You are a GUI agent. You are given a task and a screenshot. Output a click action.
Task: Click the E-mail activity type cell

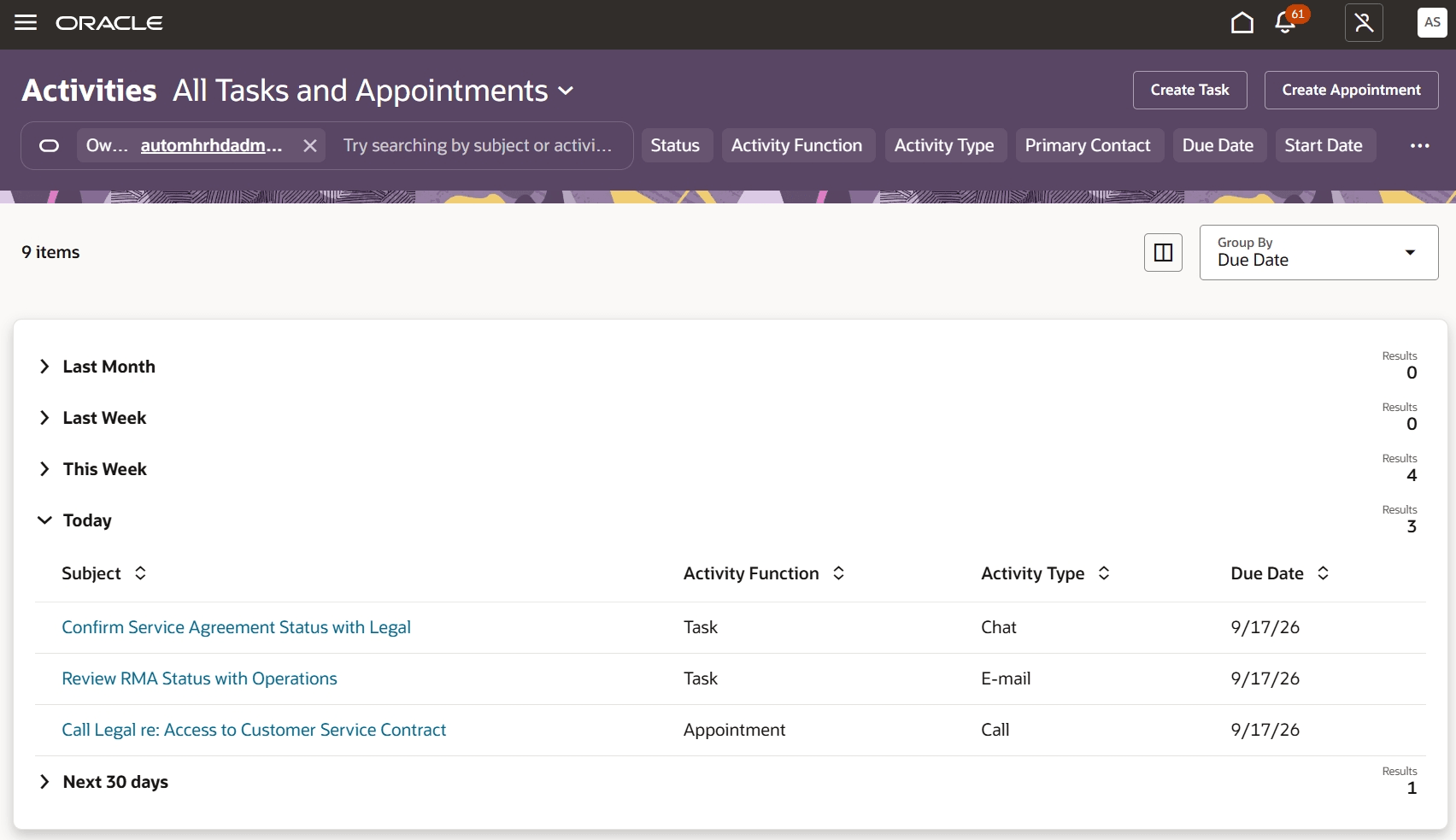coord(1006,679)
